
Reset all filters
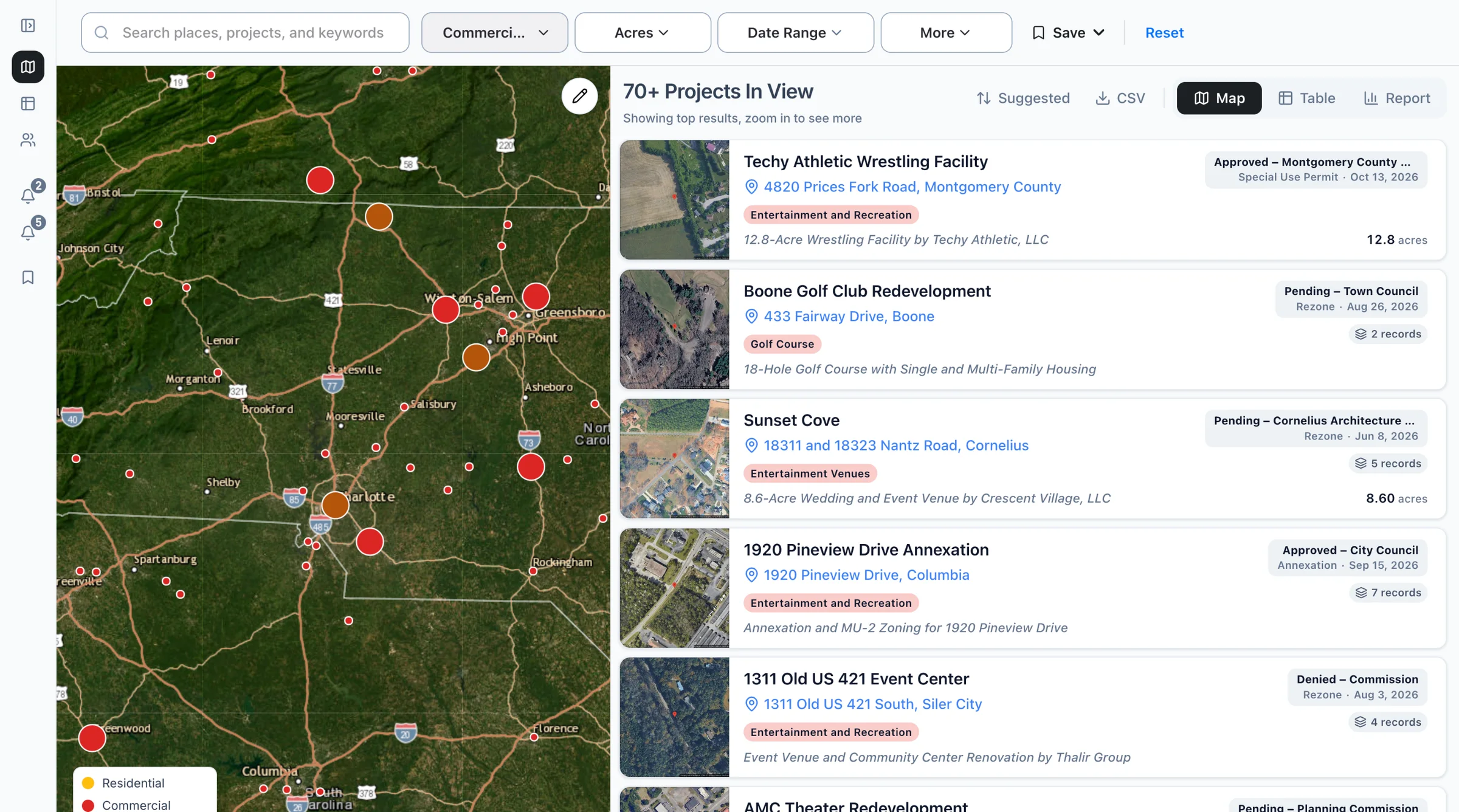click(x=1164, y=33)
